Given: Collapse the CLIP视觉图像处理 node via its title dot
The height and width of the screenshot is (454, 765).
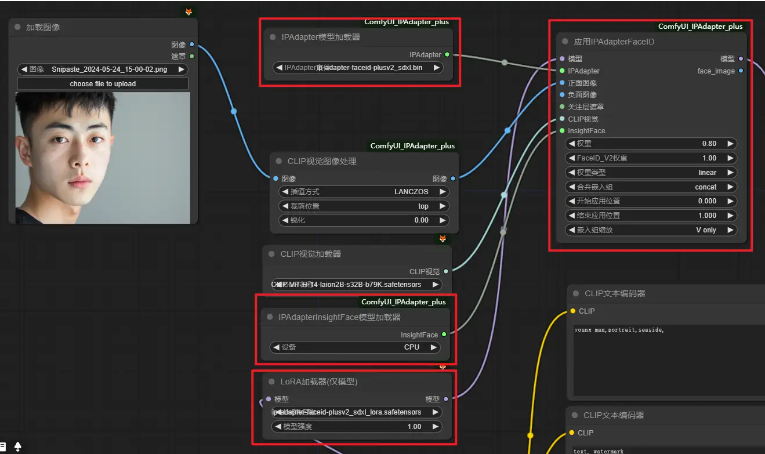Looking at the screenshot, I should point(279,161).
